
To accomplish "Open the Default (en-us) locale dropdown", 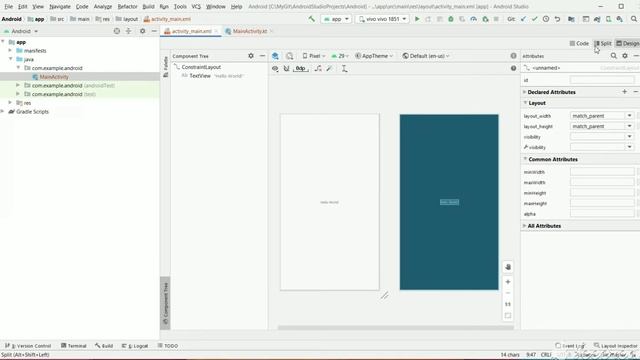I will point(426,56).
